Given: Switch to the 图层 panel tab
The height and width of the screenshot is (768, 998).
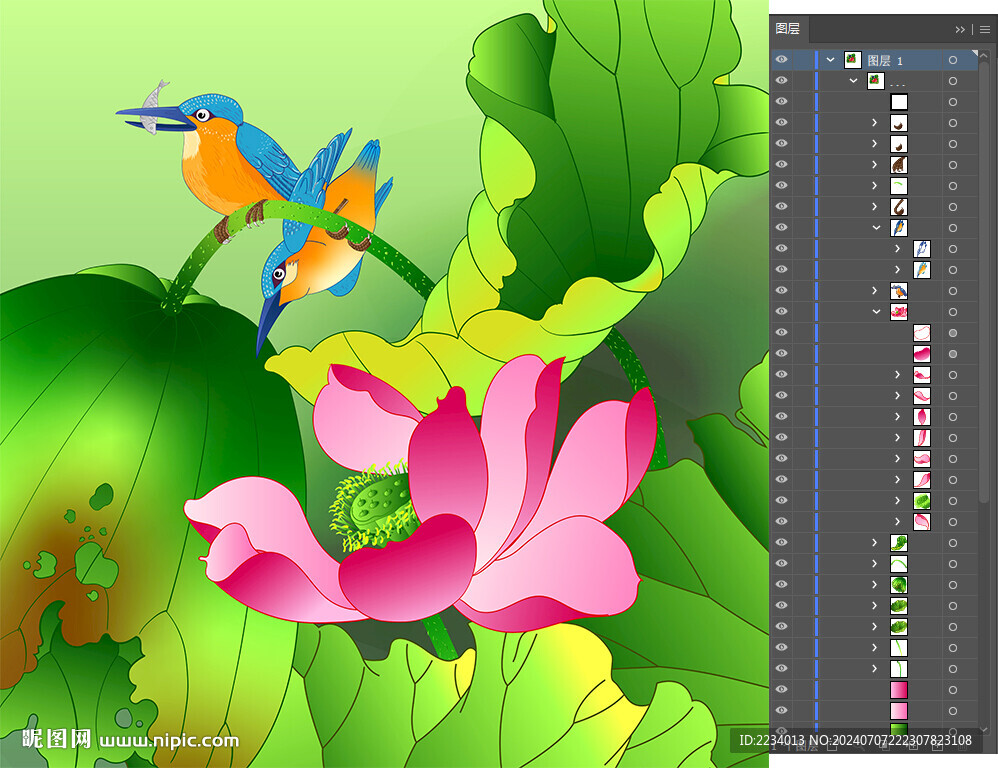Looking at the screenshot, I should pos(787,29).
